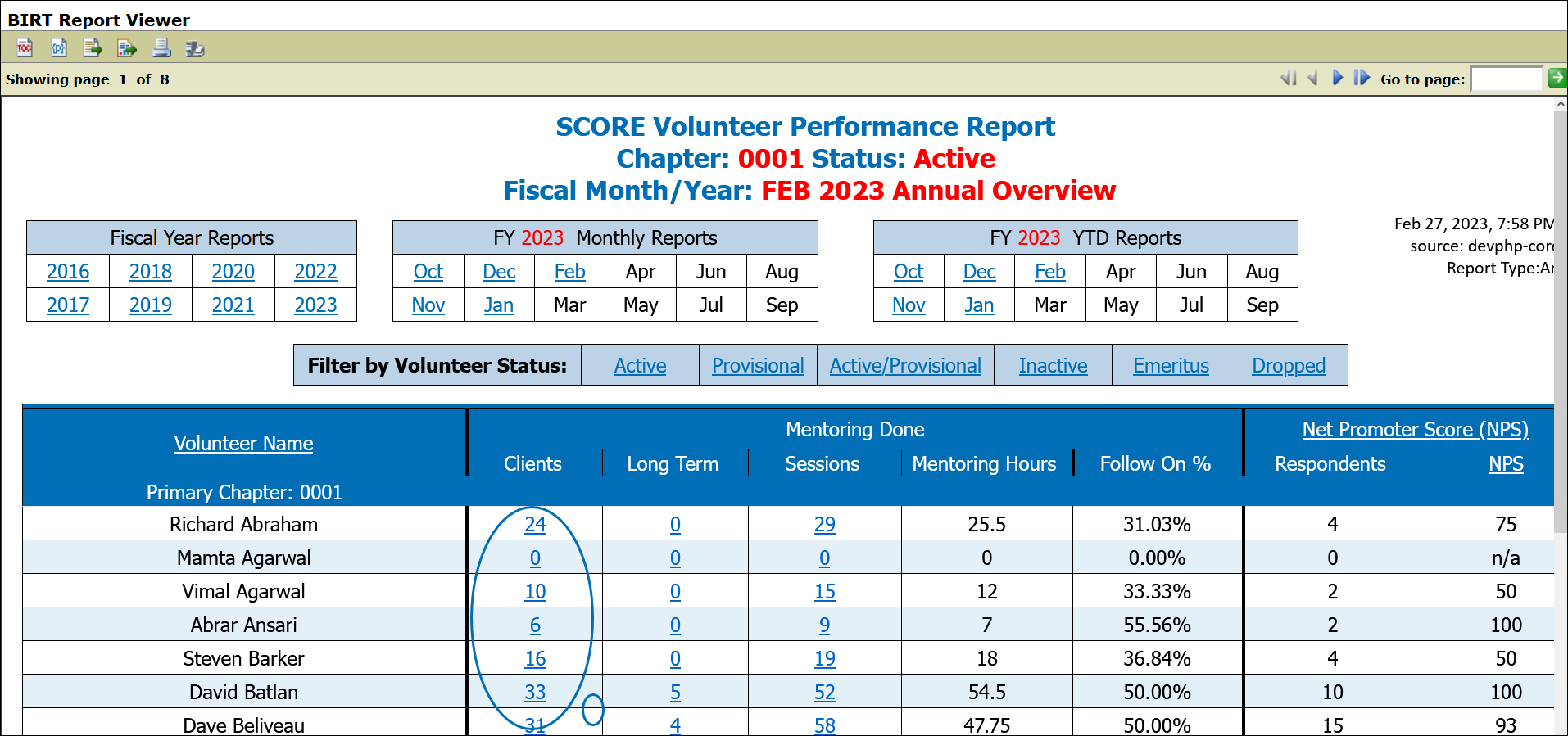Click the green go-to-page arrow button
This screenshot has height=736, width=1568.
(1557, 78)
